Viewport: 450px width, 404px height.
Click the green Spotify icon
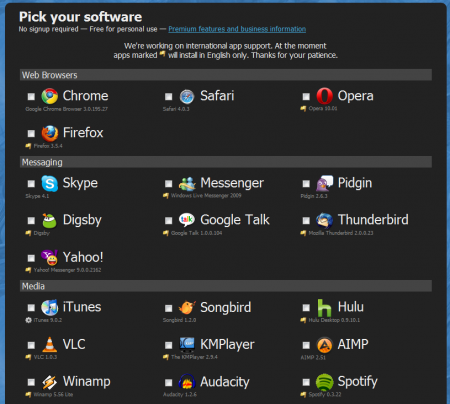pos(324,382)
